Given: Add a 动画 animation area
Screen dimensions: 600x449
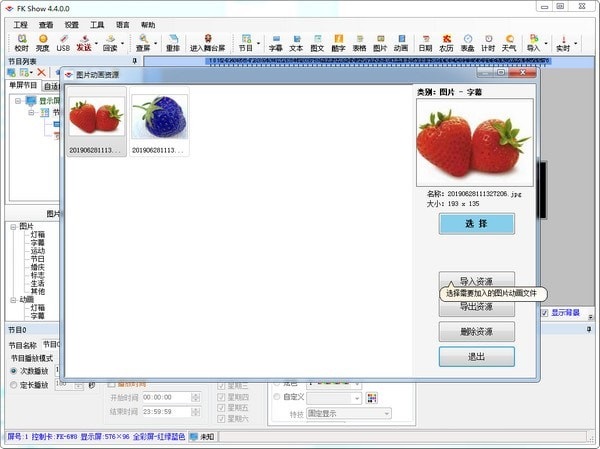Looking at the screenshot, I should click(401, 43).
